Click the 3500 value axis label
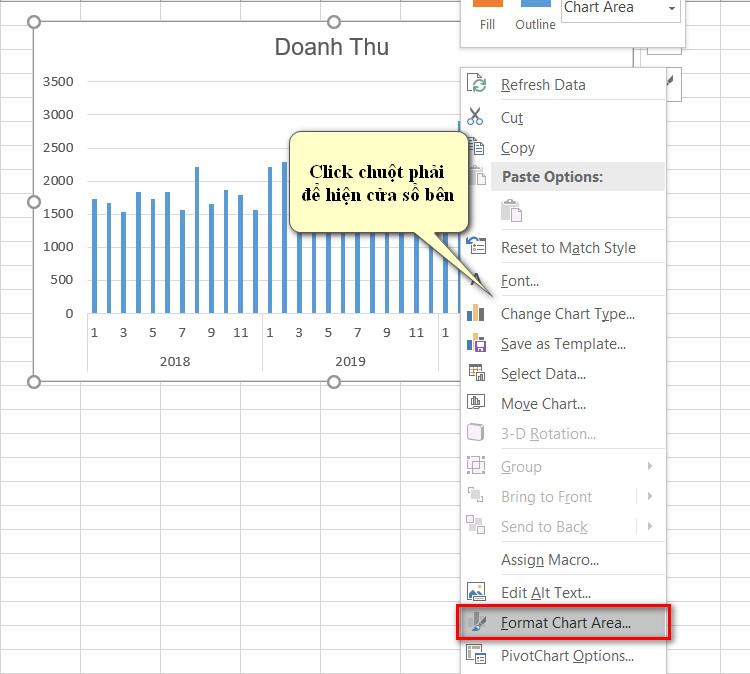 point(58,81)
